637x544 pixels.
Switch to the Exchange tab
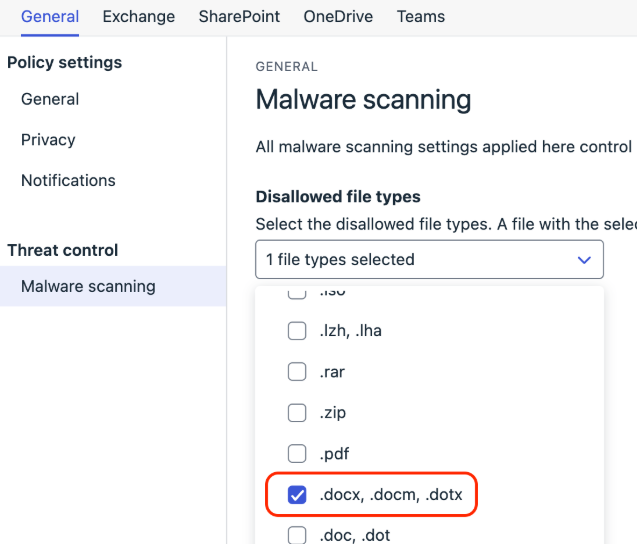(x=139, y=17)
